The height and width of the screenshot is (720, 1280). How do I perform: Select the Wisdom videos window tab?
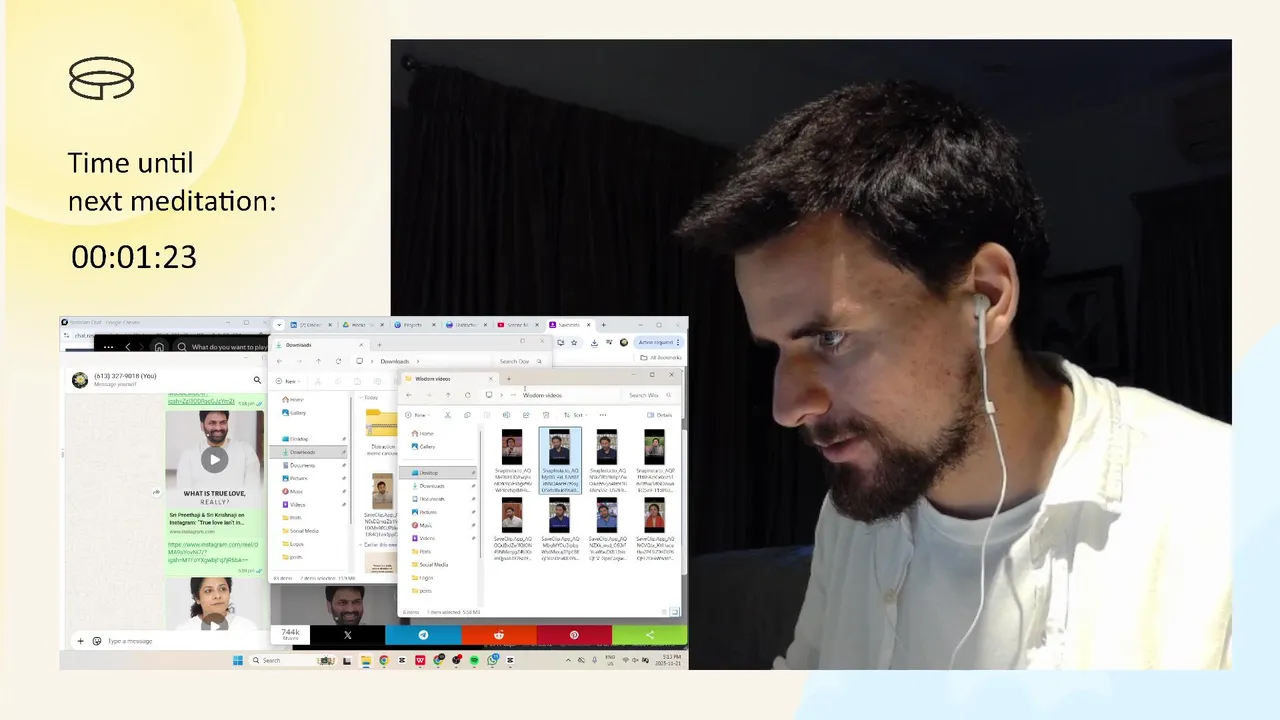448,379
